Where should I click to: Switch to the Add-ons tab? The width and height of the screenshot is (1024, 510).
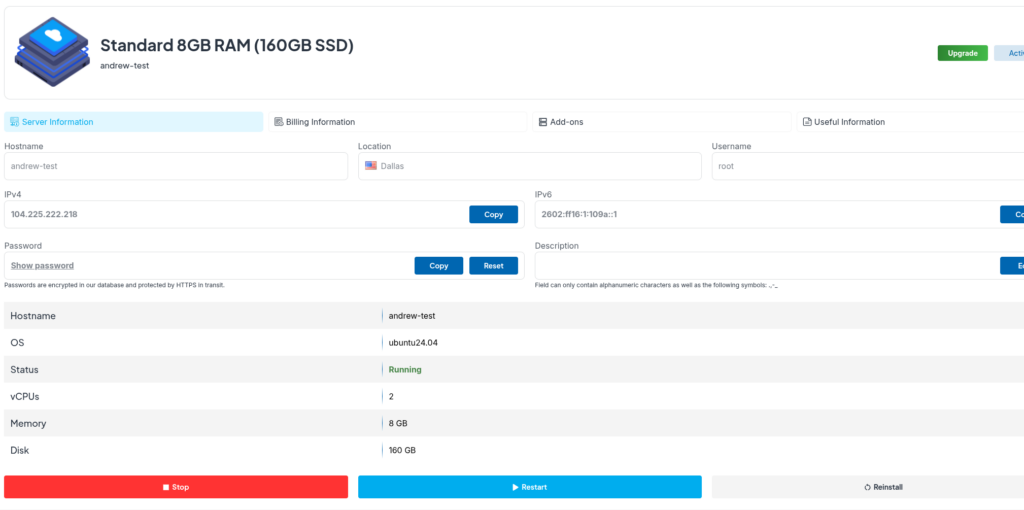pos(566,122)
